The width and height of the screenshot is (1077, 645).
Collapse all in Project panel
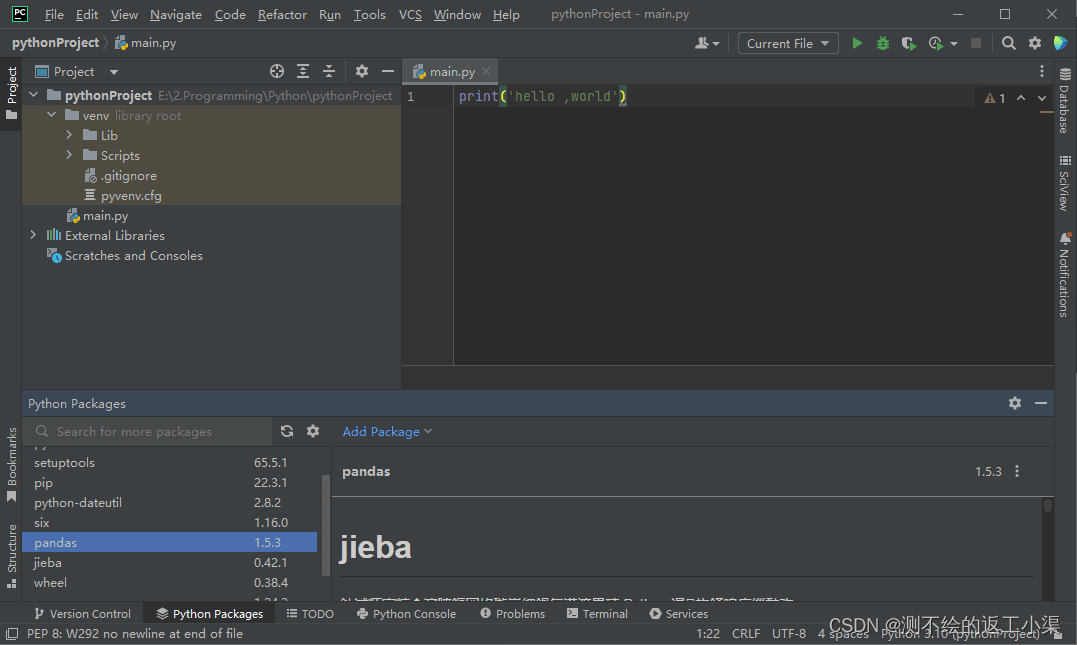tap(329, 71)
